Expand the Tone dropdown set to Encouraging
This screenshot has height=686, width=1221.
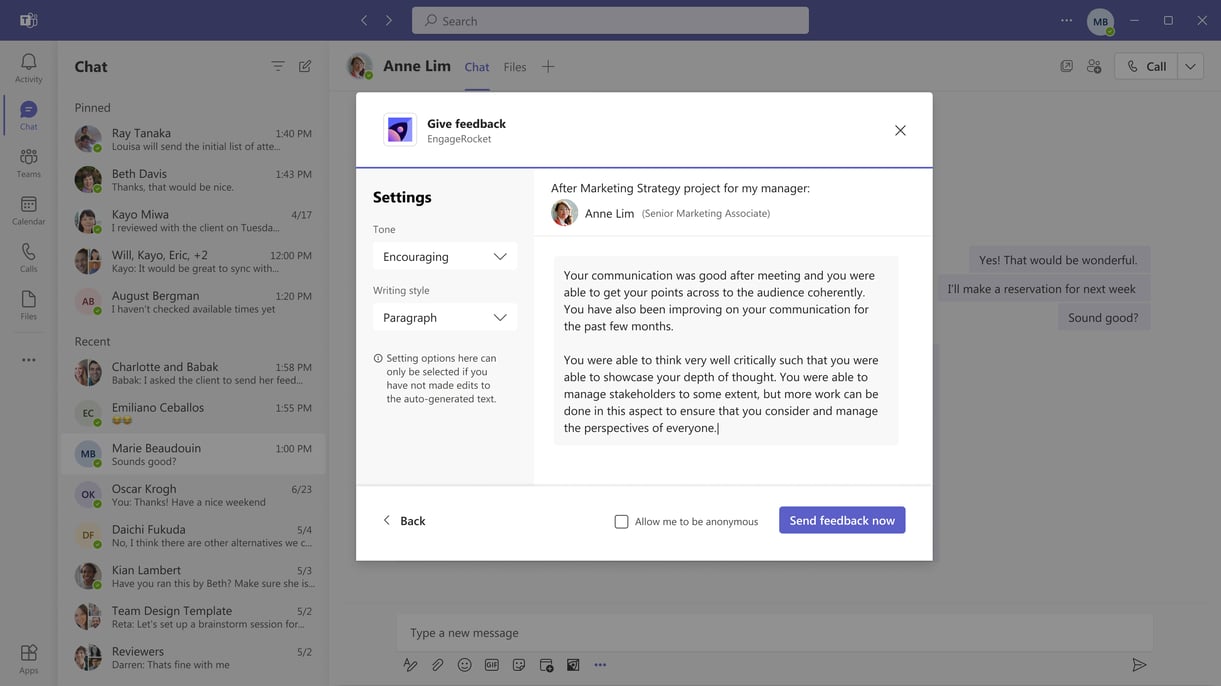click(x=445, y=256)
